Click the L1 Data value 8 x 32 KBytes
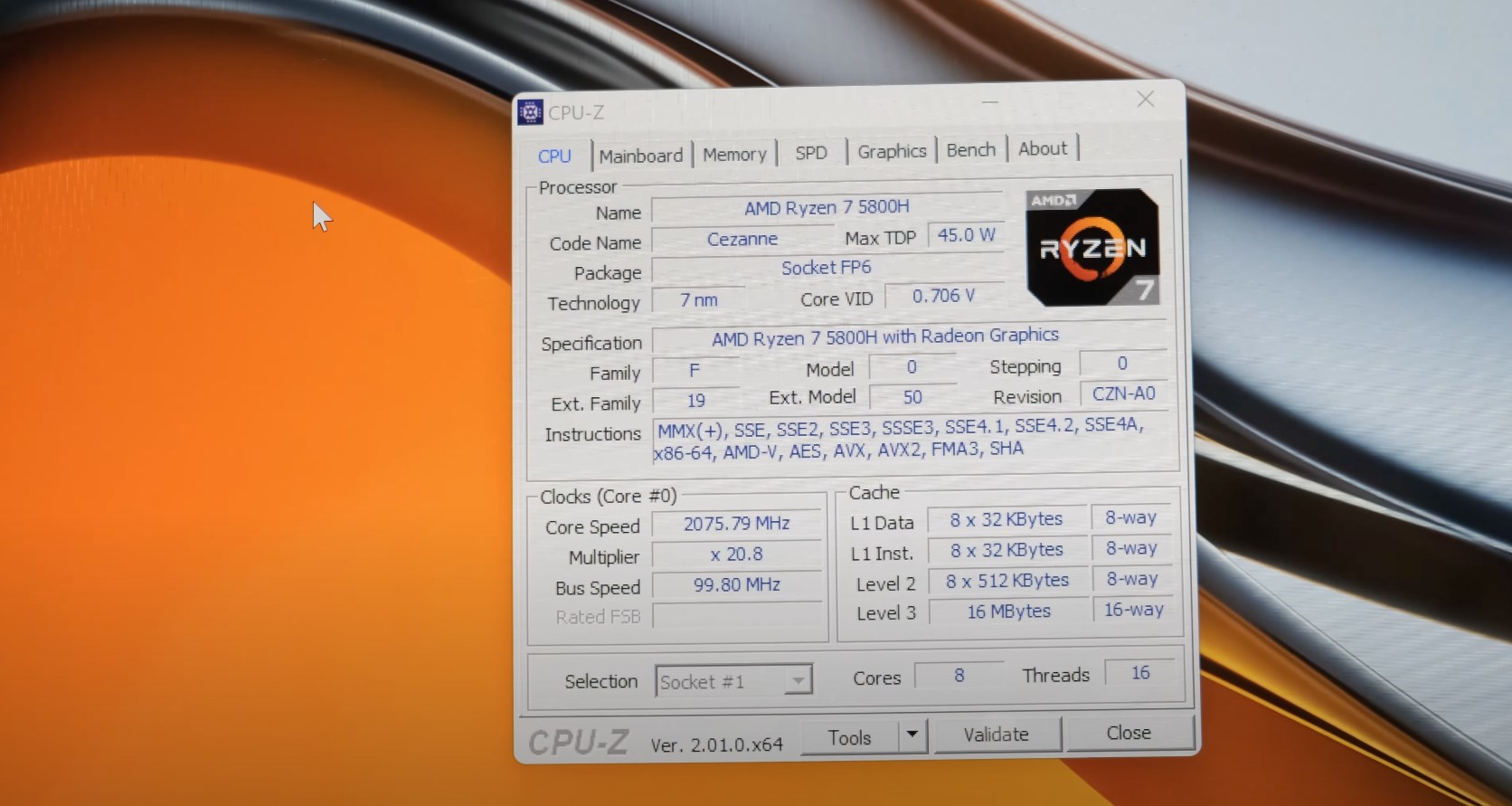This screenshot has width=1512, height=806. pyautogui.click(x=1006, y=519)
